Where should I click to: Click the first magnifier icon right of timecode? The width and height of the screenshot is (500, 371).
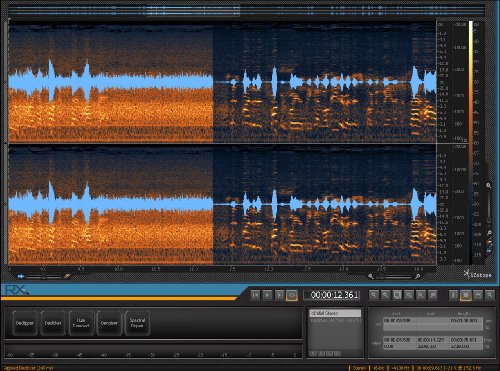(374, 295)
